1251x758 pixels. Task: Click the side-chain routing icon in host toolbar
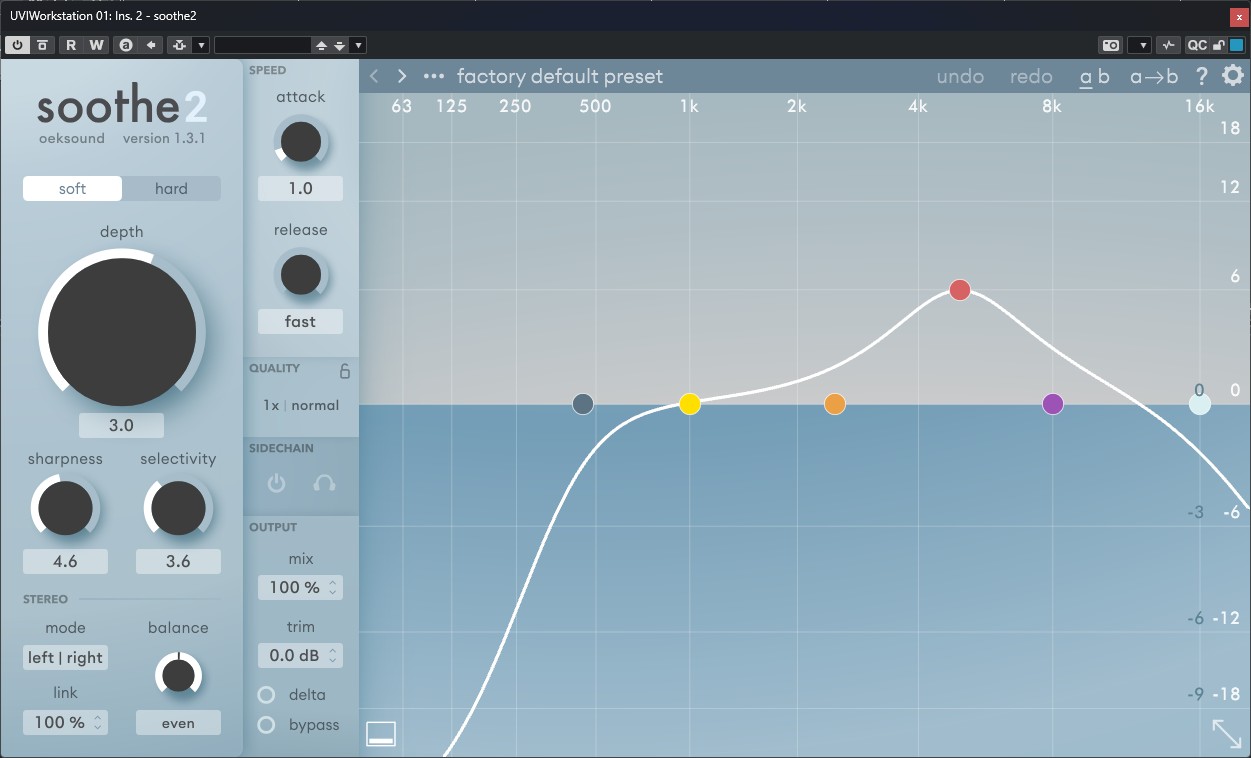179,45
